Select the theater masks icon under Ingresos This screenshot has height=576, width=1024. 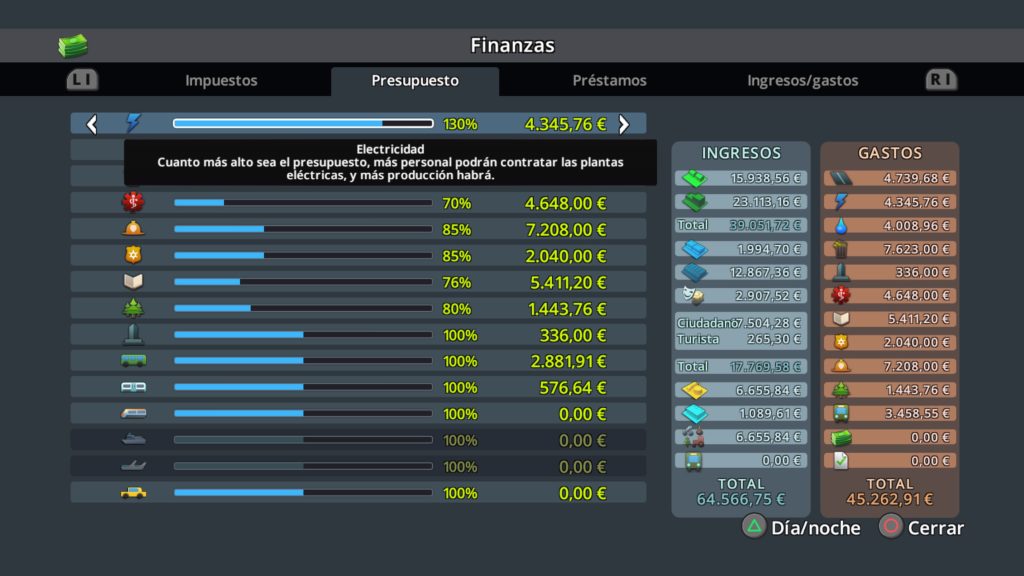click(x=690, y=295)
